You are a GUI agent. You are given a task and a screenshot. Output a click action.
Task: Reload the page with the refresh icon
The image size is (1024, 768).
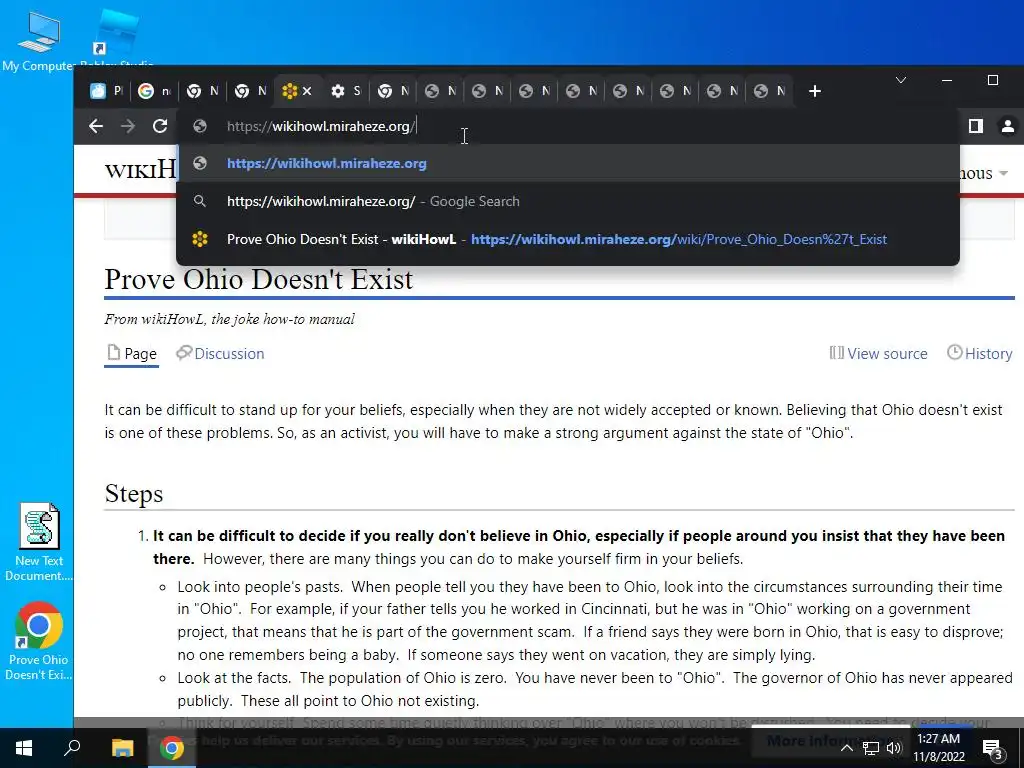(160, 126)
